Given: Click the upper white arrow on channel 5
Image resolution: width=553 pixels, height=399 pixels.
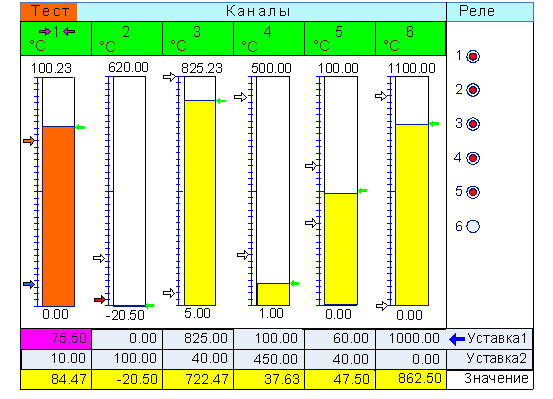Looking at the screenshot, I should tap(311, 166).
